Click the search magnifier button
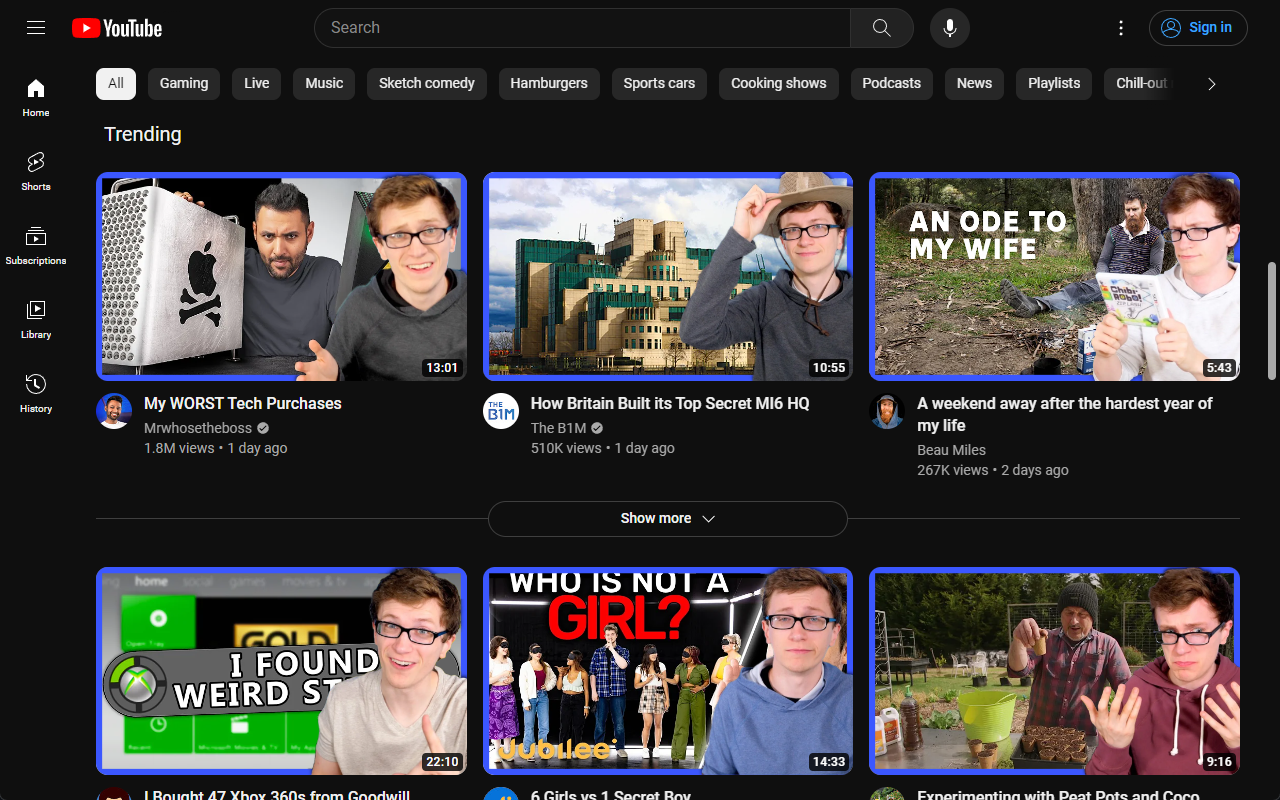This screenshot has height=800, width=1280. pos(881,28)
